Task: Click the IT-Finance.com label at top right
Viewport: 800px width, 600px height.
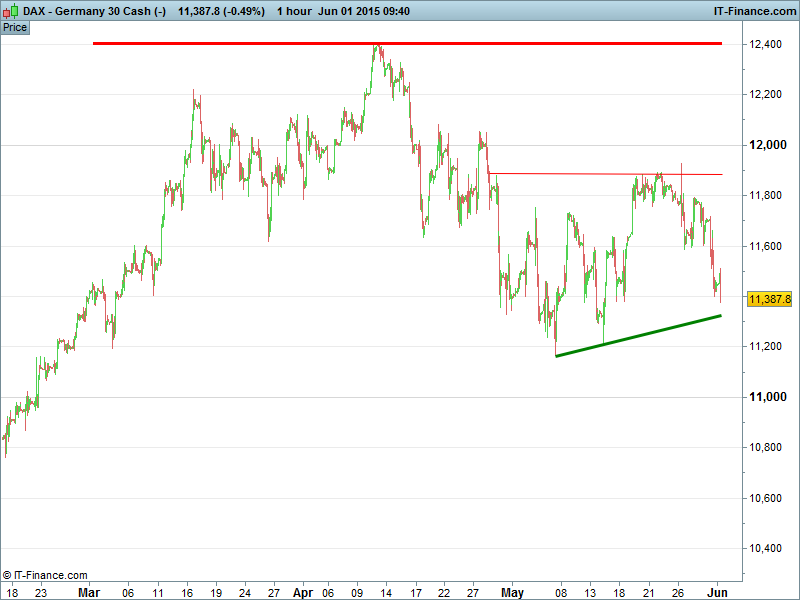Action: click(x=753, y=10)
